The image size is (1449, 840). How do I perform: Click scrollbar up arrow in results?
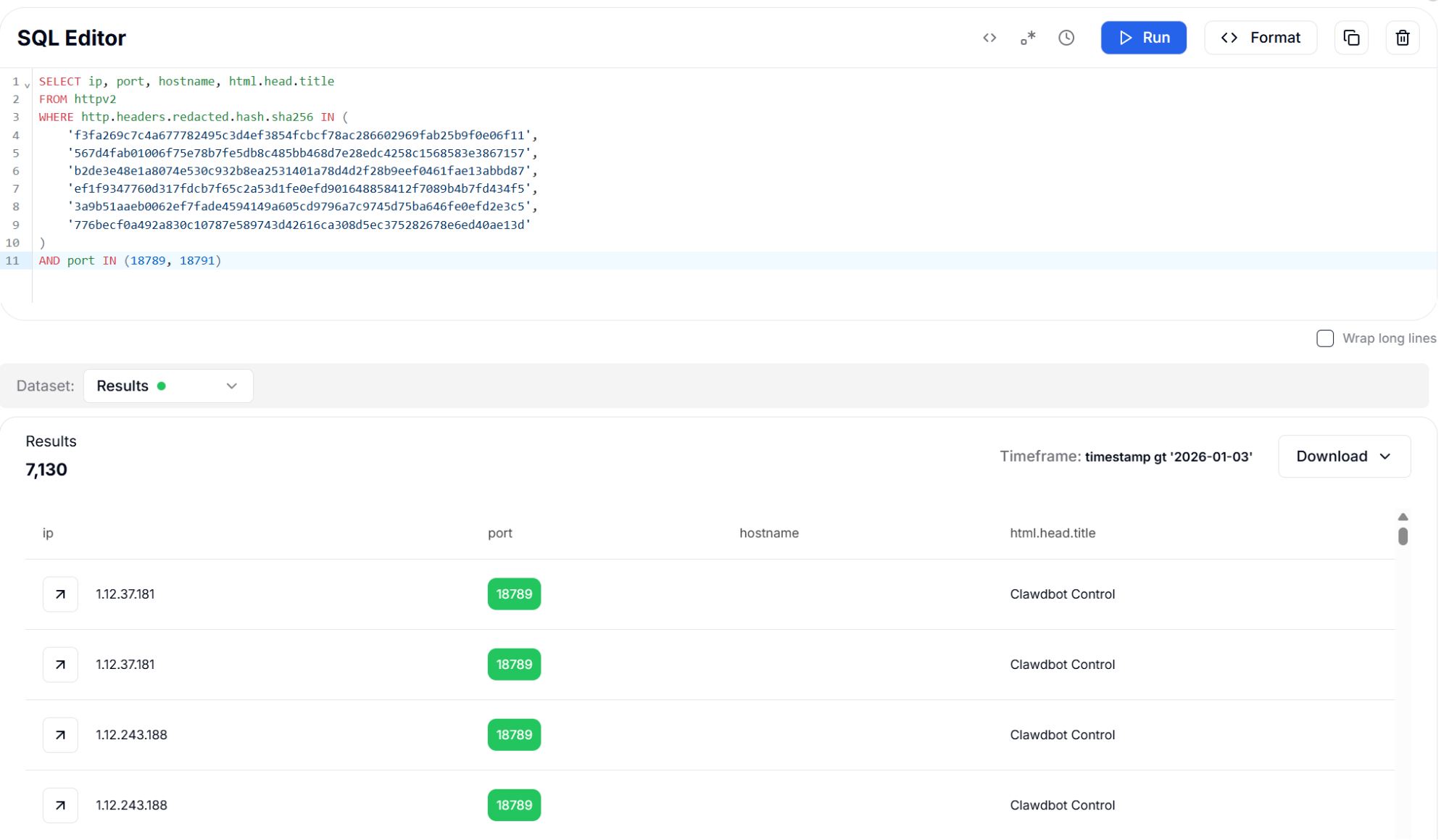pos(1403,517)
